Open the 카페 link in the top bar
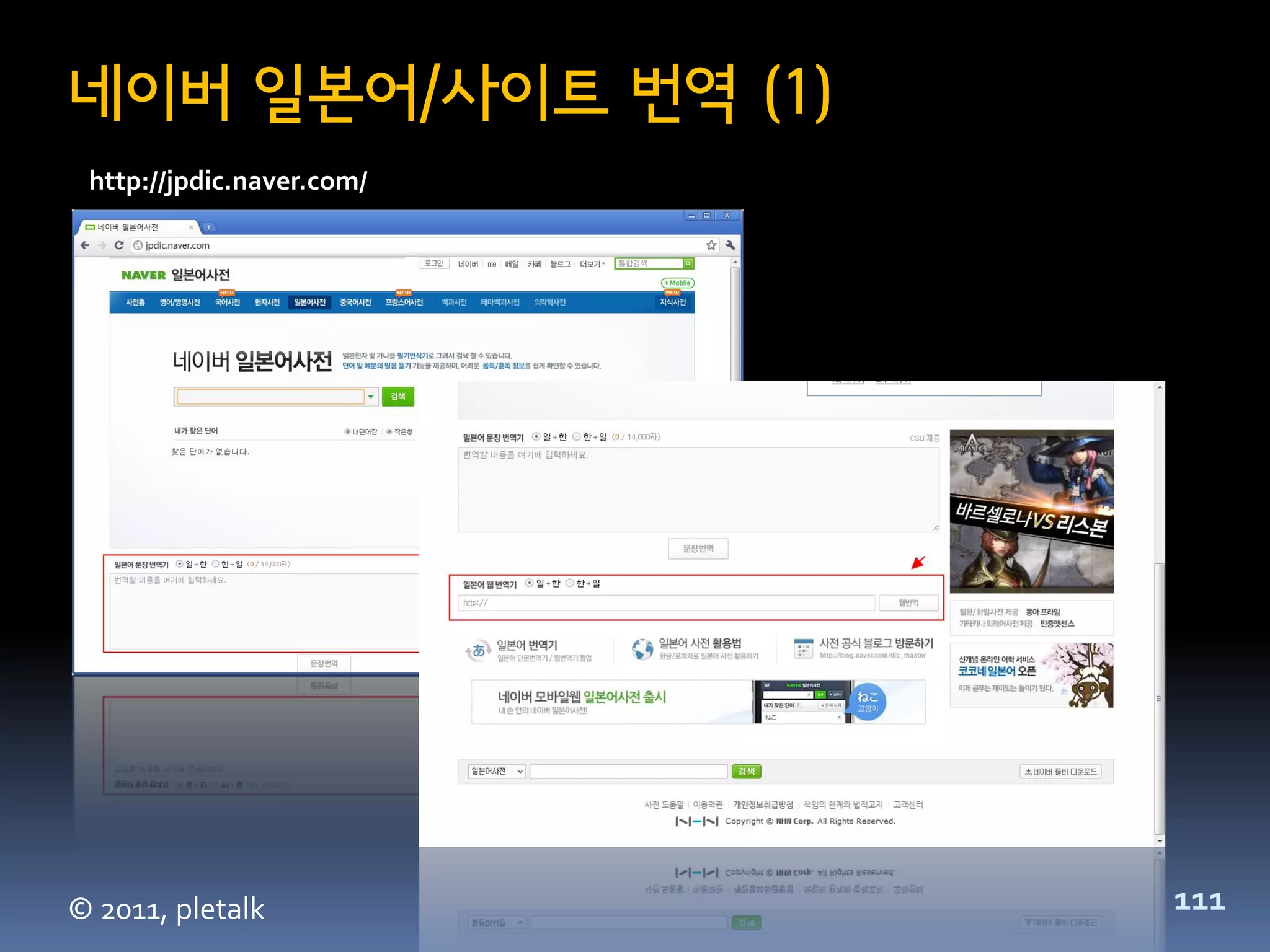Screen dimensions: 1270x952 (x=535, y=264)
